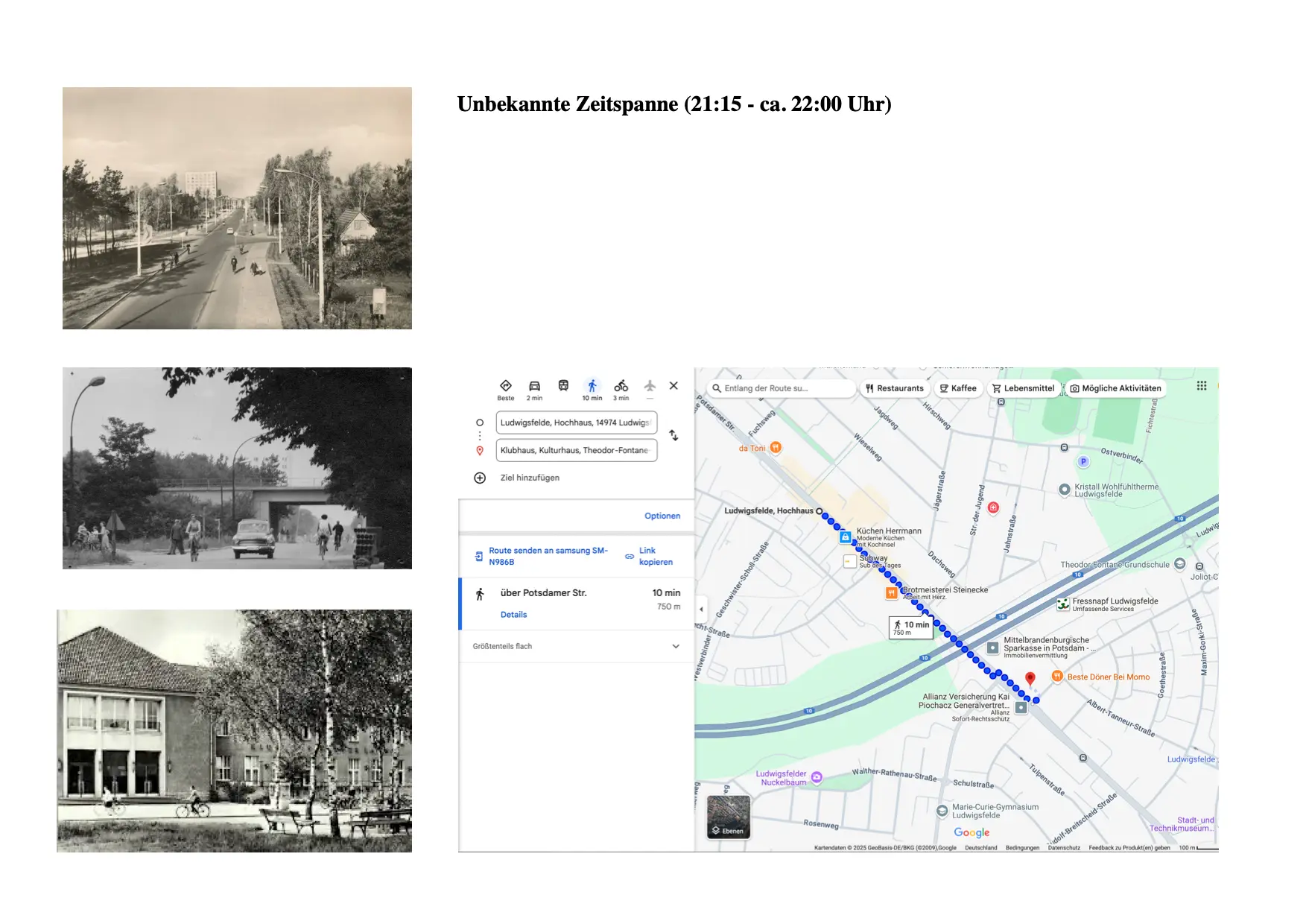Edit the destination 'Klubhaus, Kulturhaus' field
The width and height of the screenshot is (1306, 924).
[x=577, y=450]
